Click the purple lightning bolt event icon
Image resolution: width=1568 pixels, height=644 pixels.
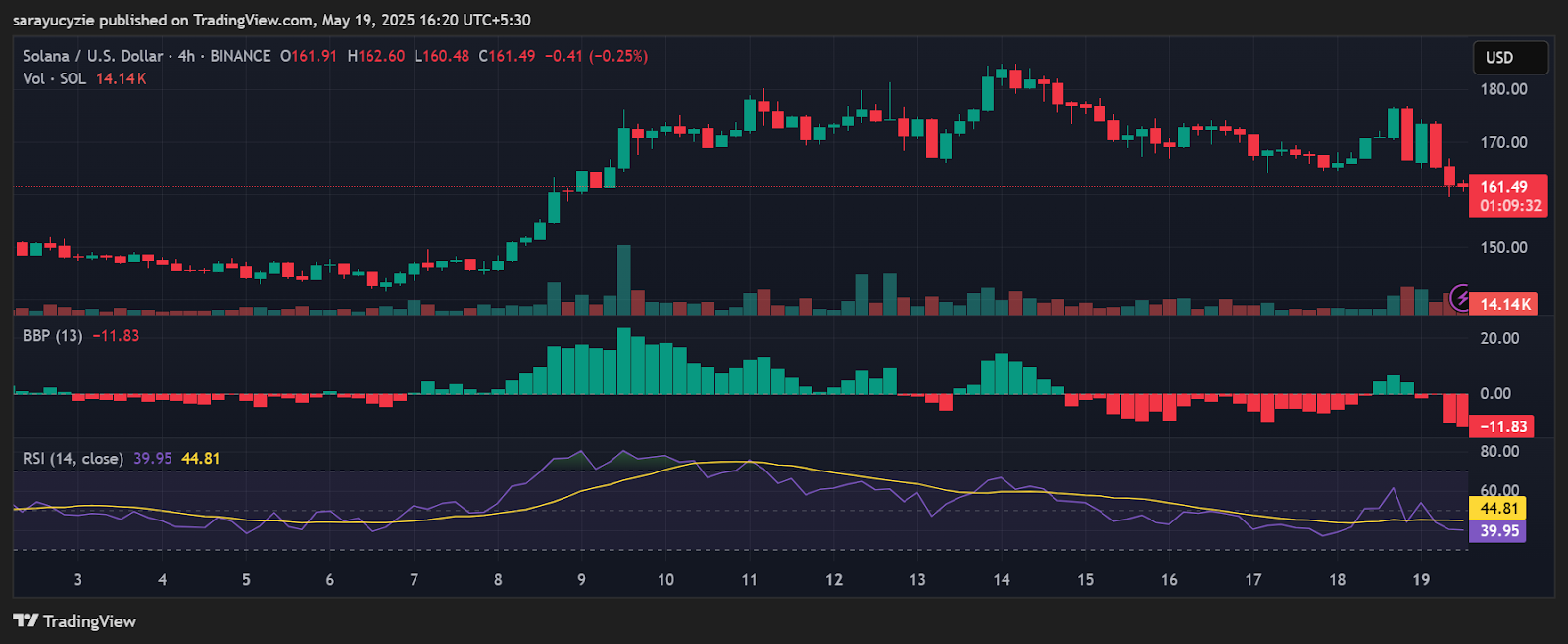point(1460,296)
